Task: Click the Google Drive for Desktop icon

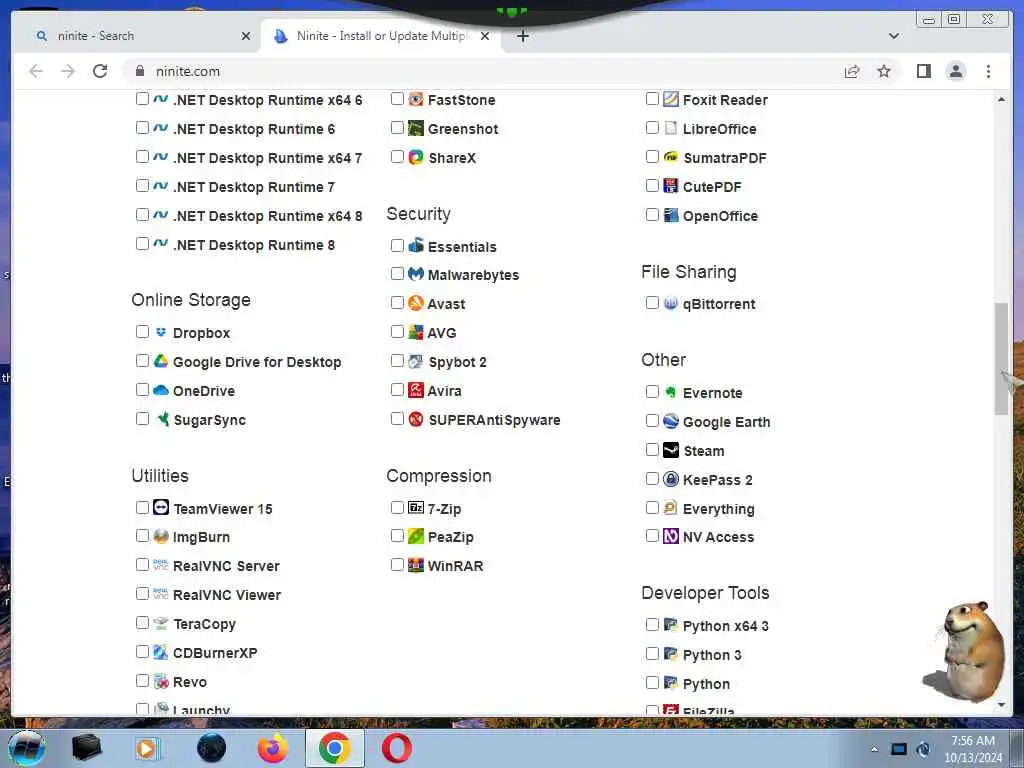Action: point(161,361)
